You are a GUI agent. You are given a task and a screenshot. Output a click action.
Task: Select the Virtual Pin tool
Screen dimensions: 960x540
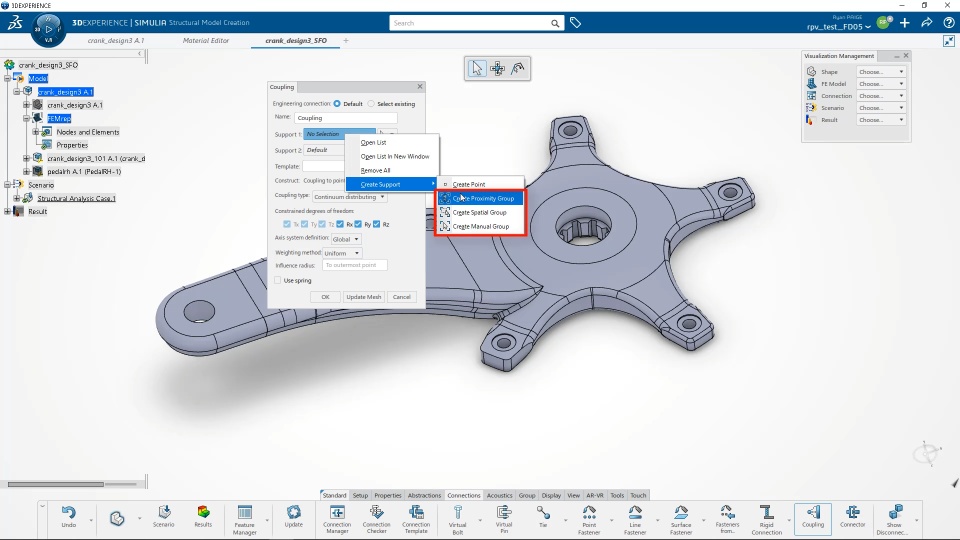click(504, 520)
